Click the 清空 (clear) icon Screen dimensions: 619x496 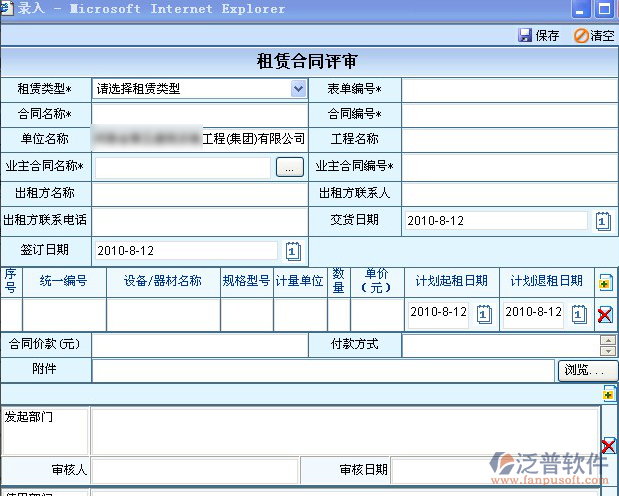581,35
